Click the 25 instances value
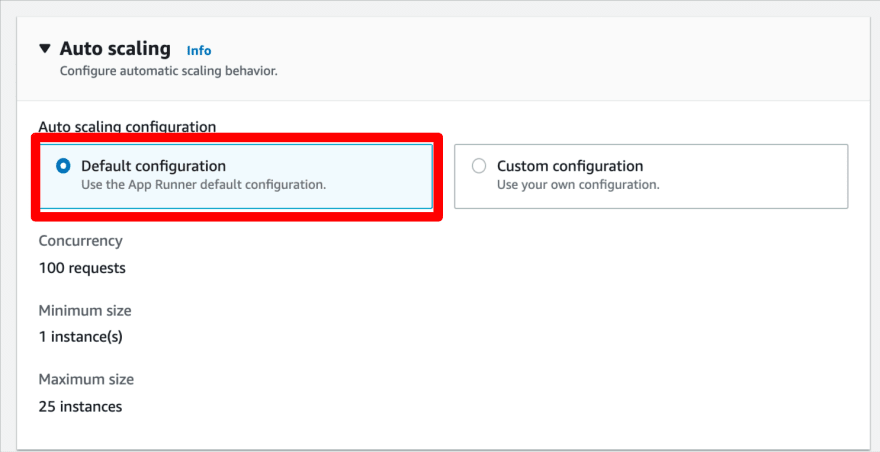The height and width of the screenshot is (452, 880). coord(80,407)
